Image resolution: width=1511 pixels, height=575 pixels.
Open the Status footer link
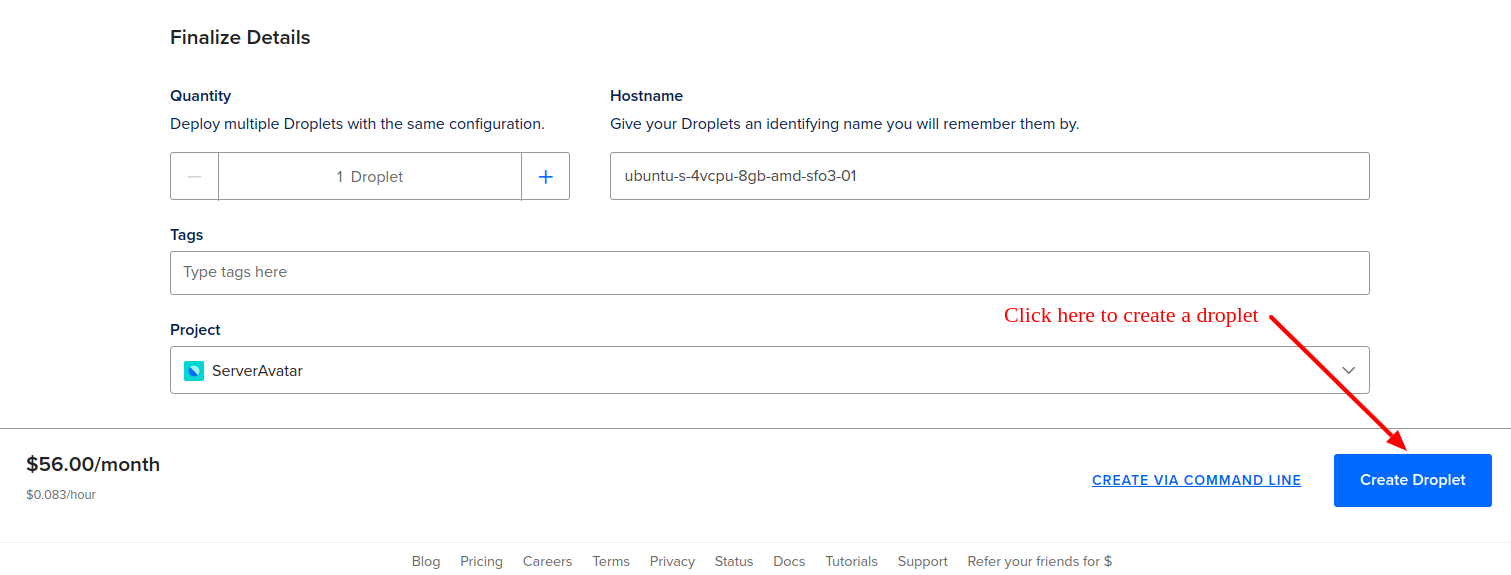point(734,561)
